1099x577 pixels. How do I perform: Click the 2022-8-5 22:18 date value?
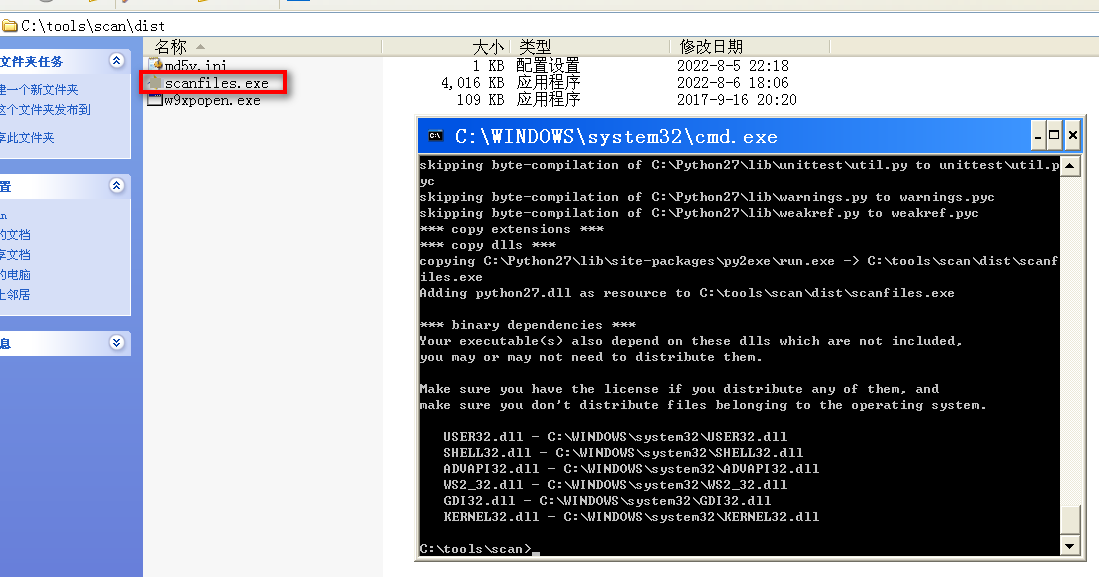[x=732, y=66]
